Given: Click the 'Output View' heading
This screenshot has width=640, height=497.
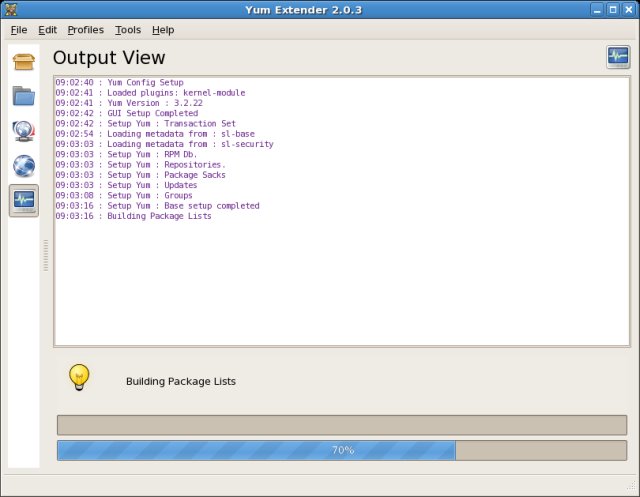Looking at the screenshot, I should [x=109, y=57].
